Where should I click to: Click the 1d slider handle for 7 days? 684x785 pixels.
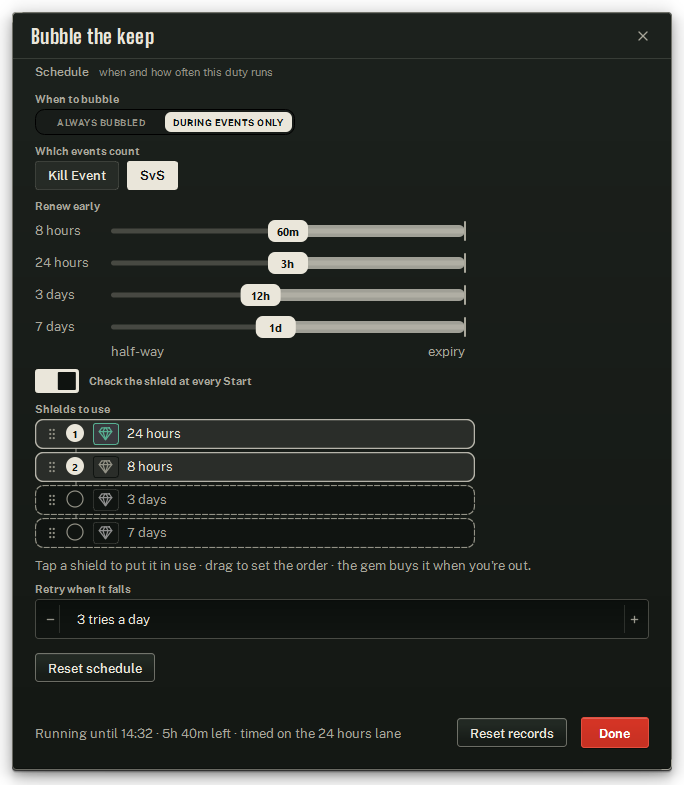point(275,328)
